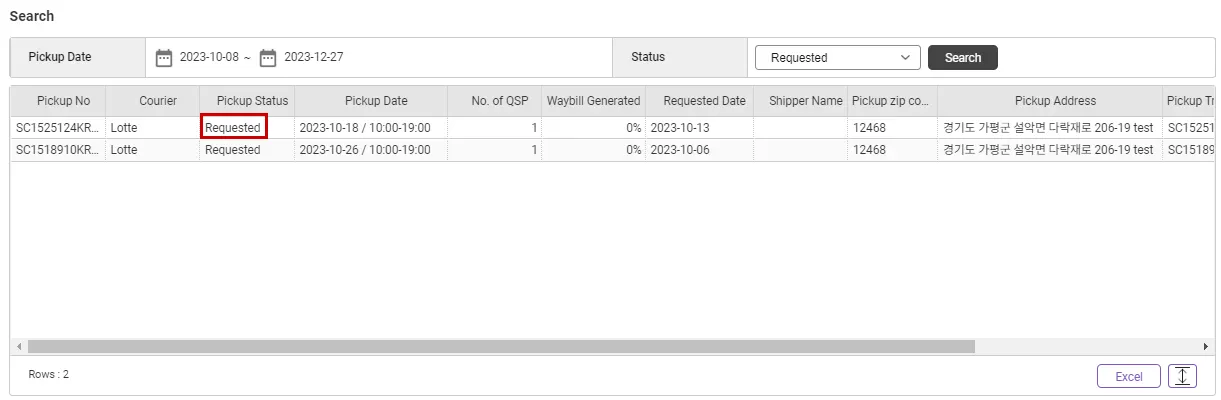Select the row with pickup date 2023-10-26
The width and height of the screenshot is (1221, 400).
(x=365, y=150)
